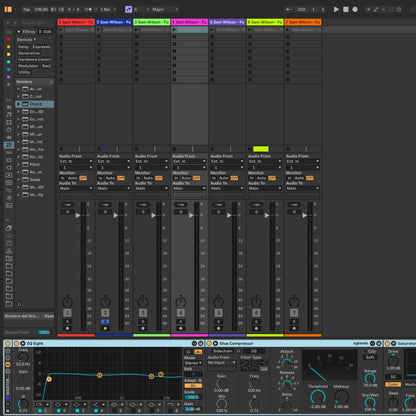This screenshot has height=416, width=416.
Task: Toggle Glue Compressor device activator
Action: 209,343
